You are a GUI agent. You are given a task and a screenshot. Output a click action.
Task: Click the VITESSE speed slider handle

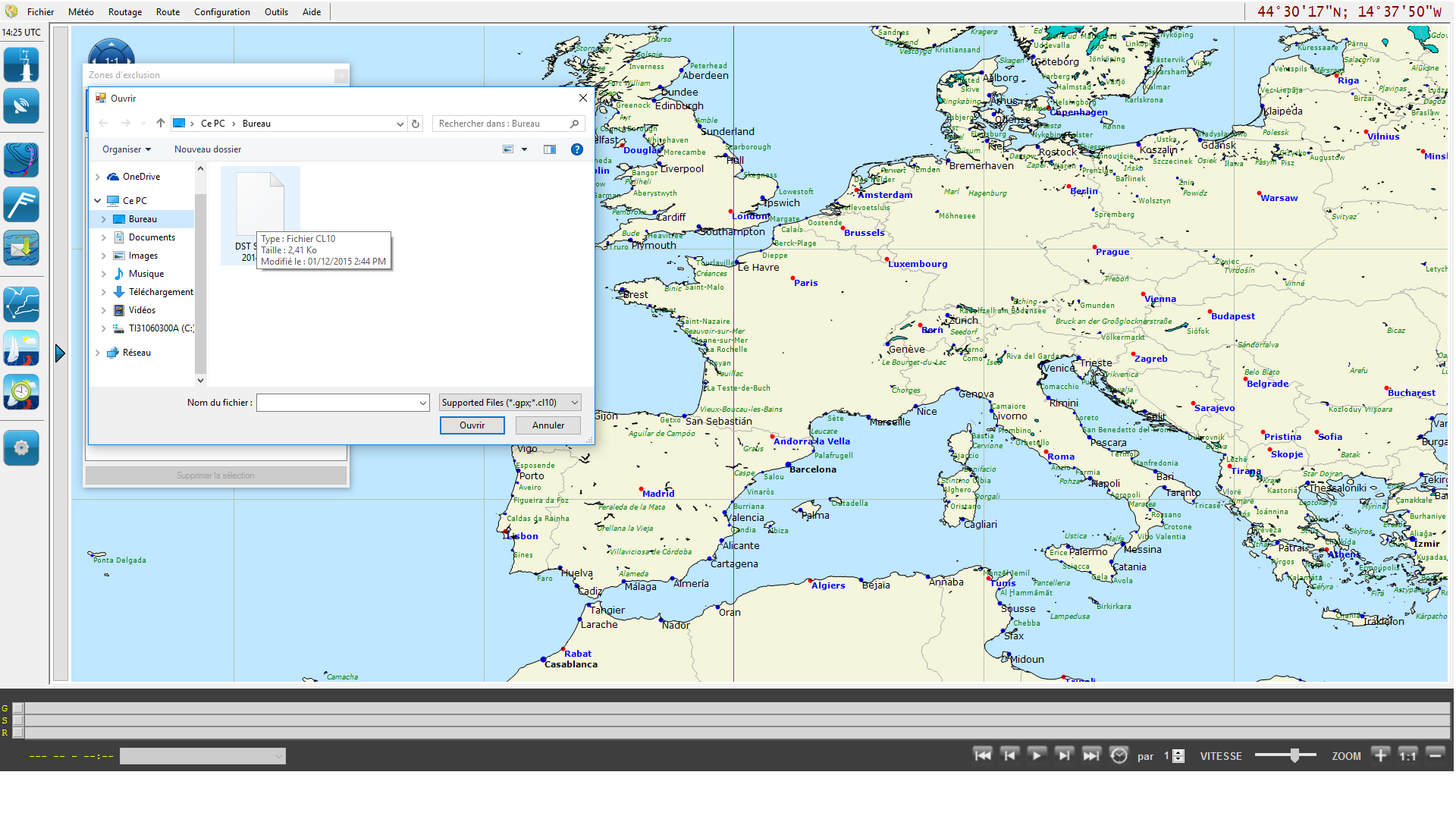click(x=1294, y=755)
